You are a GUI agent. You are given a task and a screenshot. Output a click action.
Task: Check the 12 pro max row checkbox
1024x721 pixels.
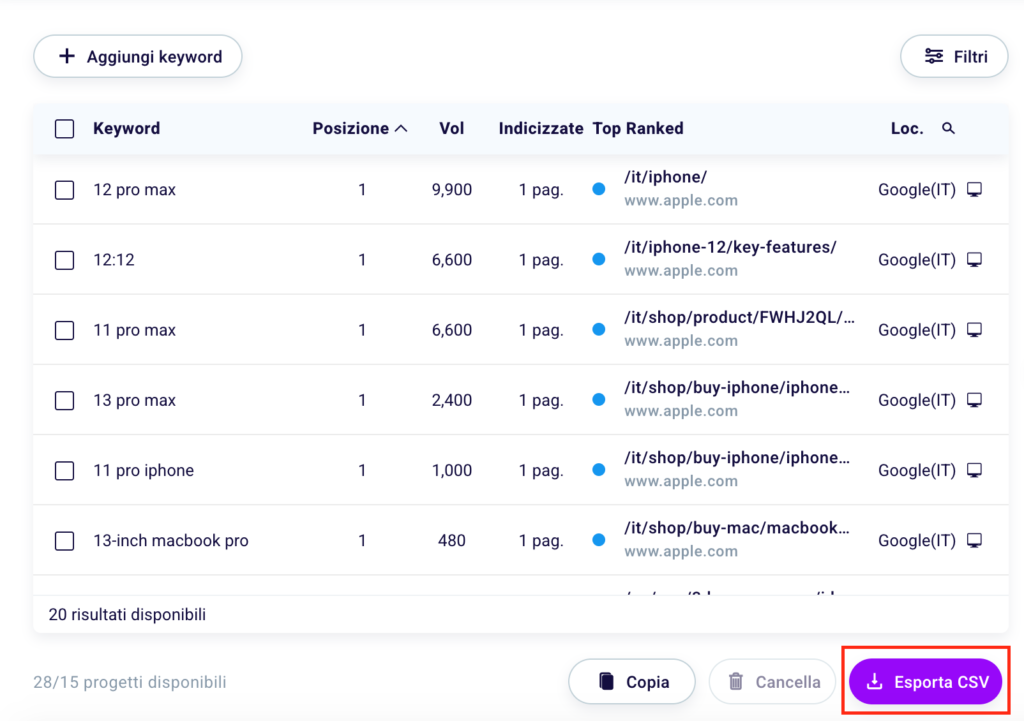64,189
